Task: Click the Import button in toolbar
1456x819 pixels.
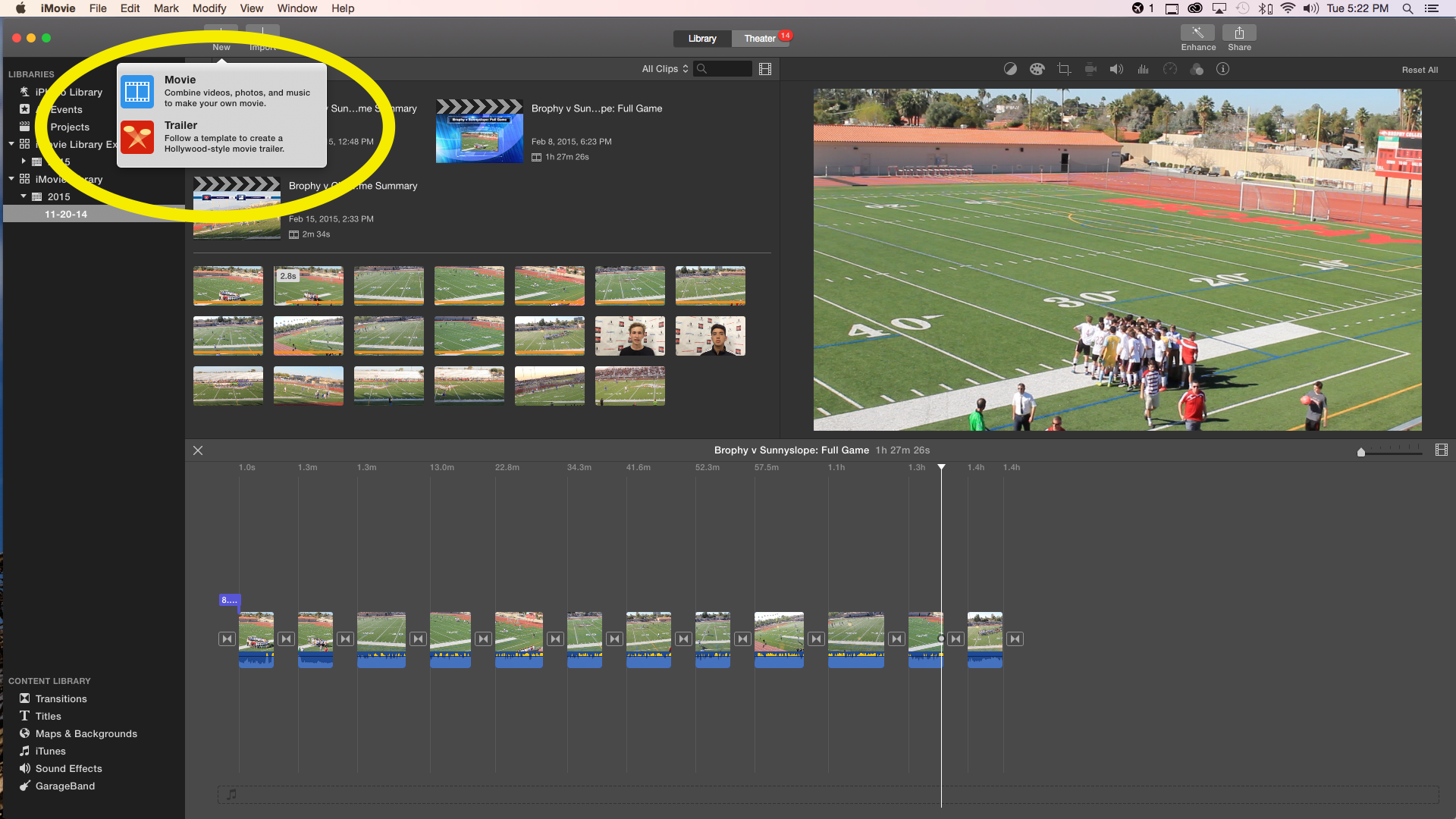Action: pos(262,38)
